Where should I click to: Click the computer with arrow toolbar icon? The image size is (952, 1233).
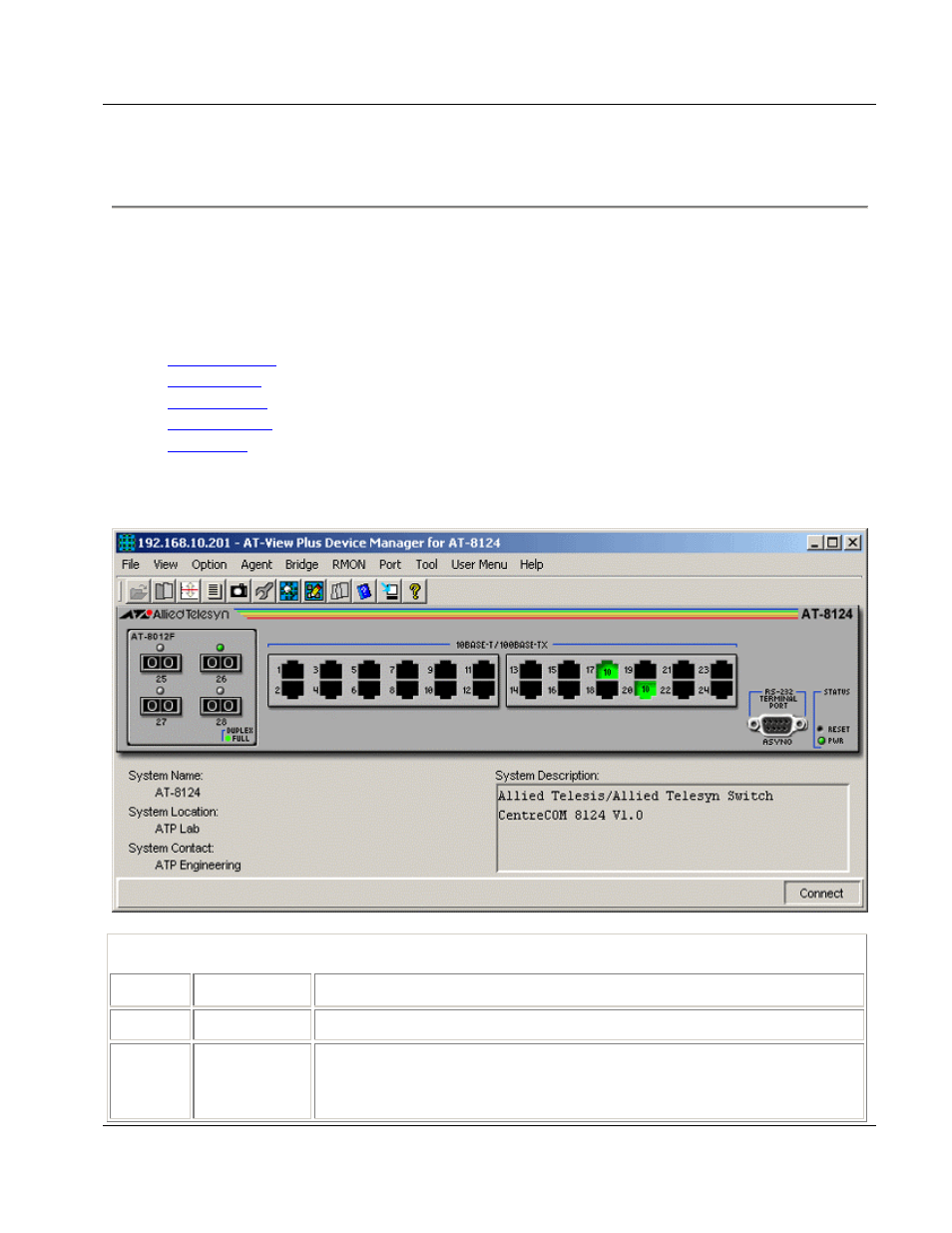coord(389,591)
